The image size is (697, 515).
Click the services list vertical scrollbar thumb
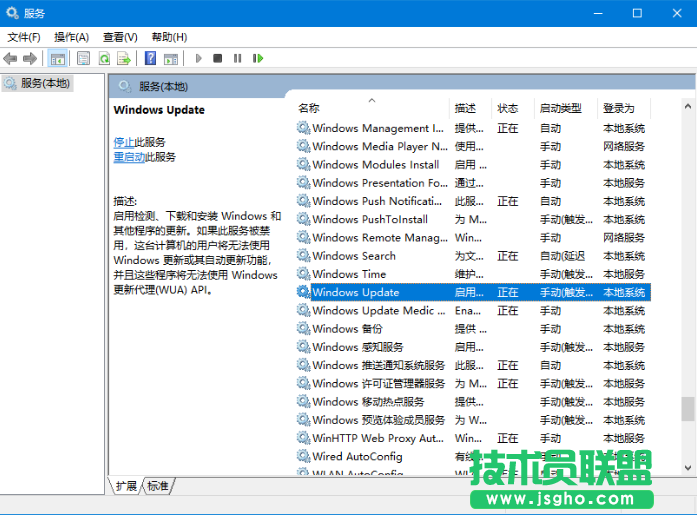687,409
